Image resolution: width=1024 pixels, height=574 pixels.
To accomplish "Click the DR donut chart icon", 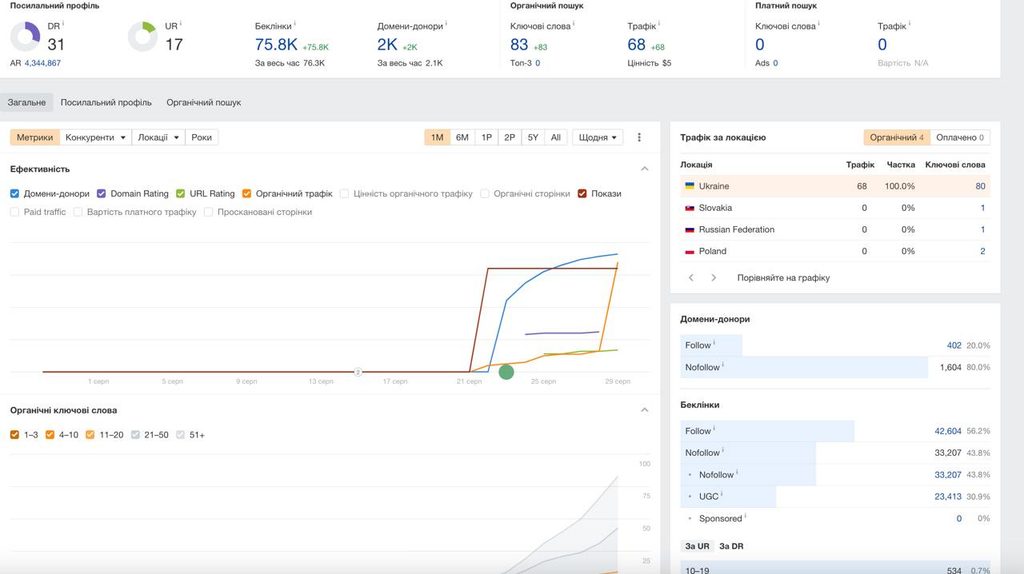I will point(25,36).
